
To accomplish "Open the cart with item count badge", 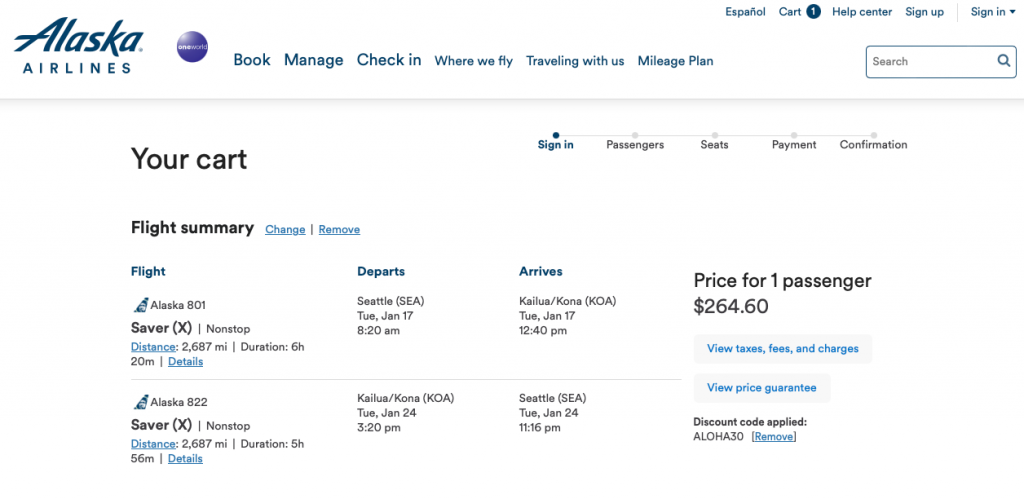I will pos(799,12).
